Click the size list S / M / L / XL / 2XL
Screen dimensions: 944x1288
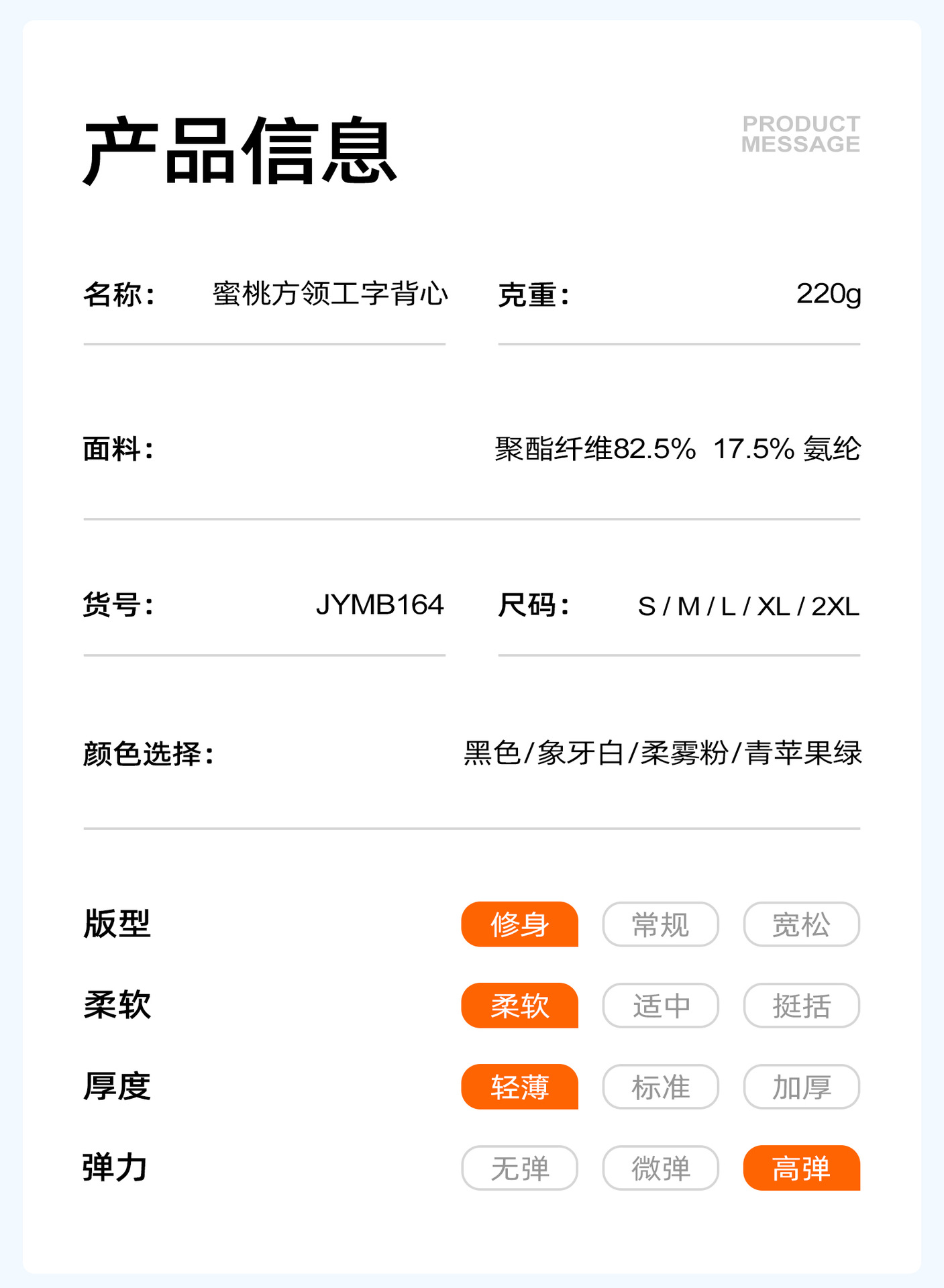749,606
